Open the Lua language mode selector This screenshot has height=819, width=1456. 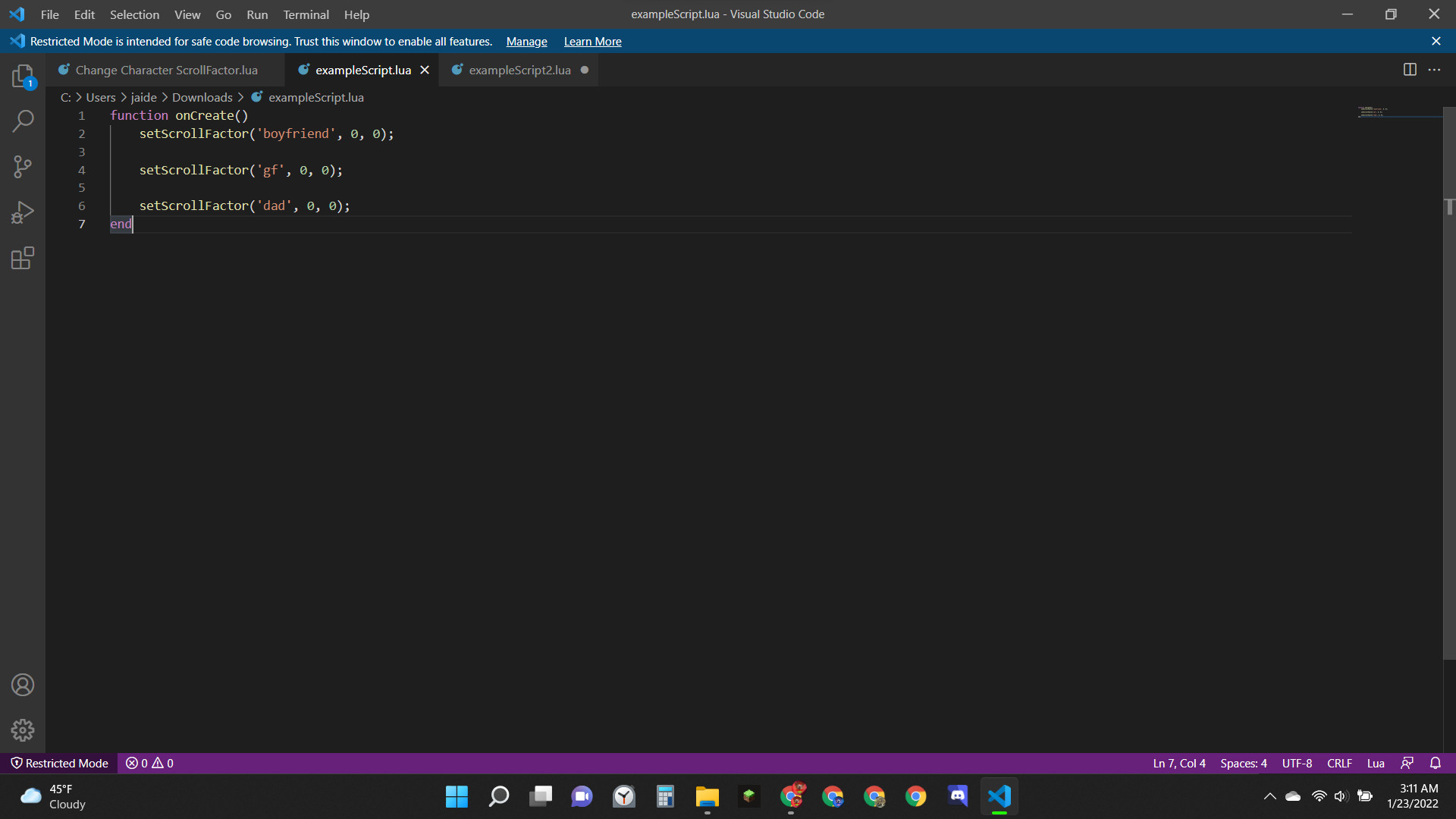pyautogui.click(x=1376, y=763)
